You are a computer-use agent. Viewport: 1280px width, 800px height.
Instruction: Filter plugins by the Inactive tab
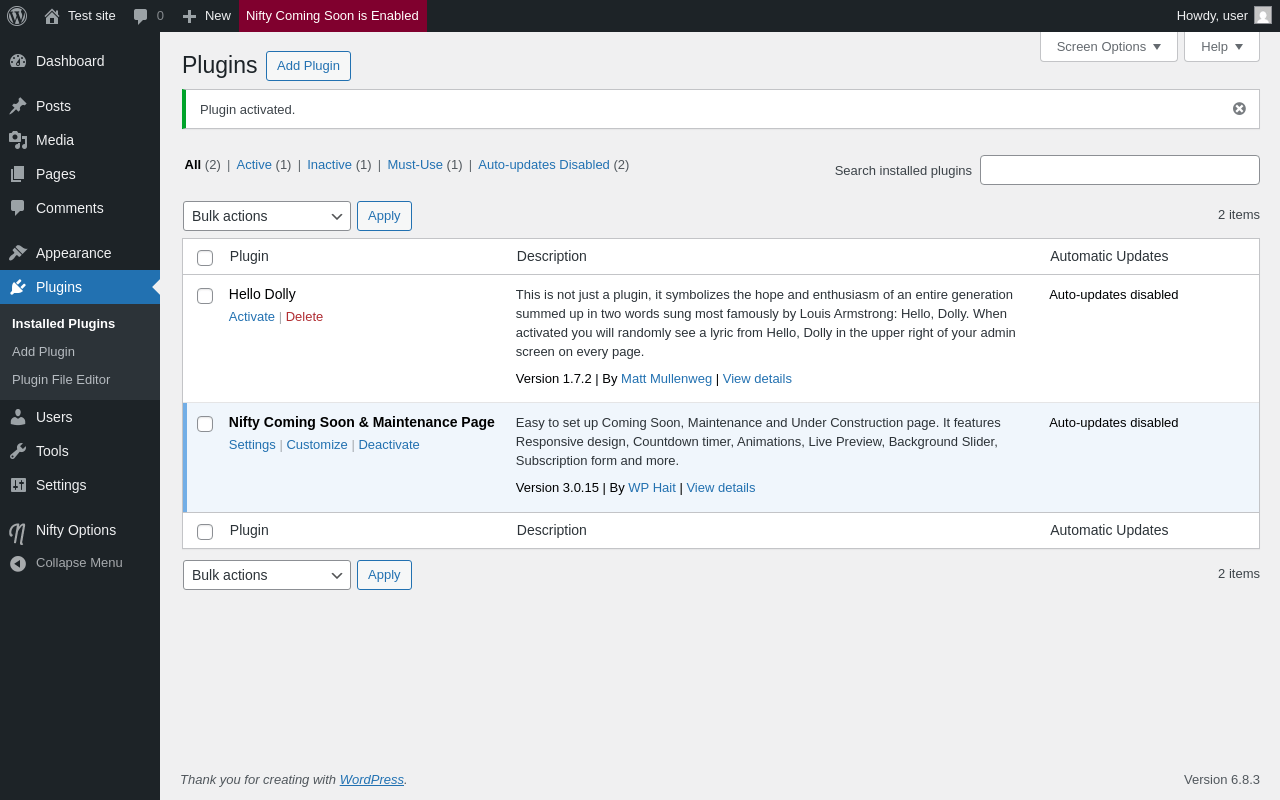[329, 165]
